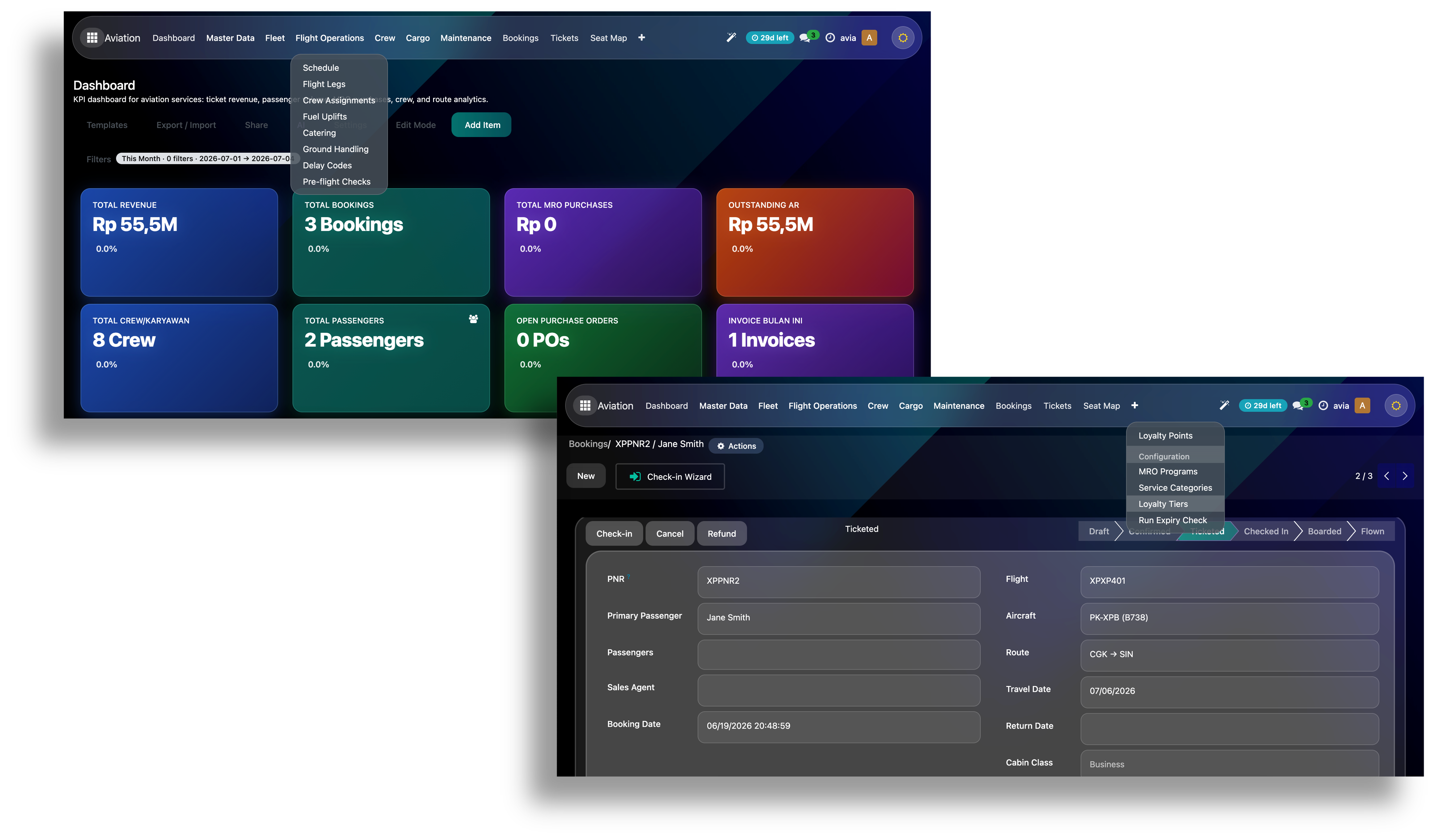Click the New booking button
Viewport: 1435px width, 840px height.
pyautogui.click(x=586, y=476)
